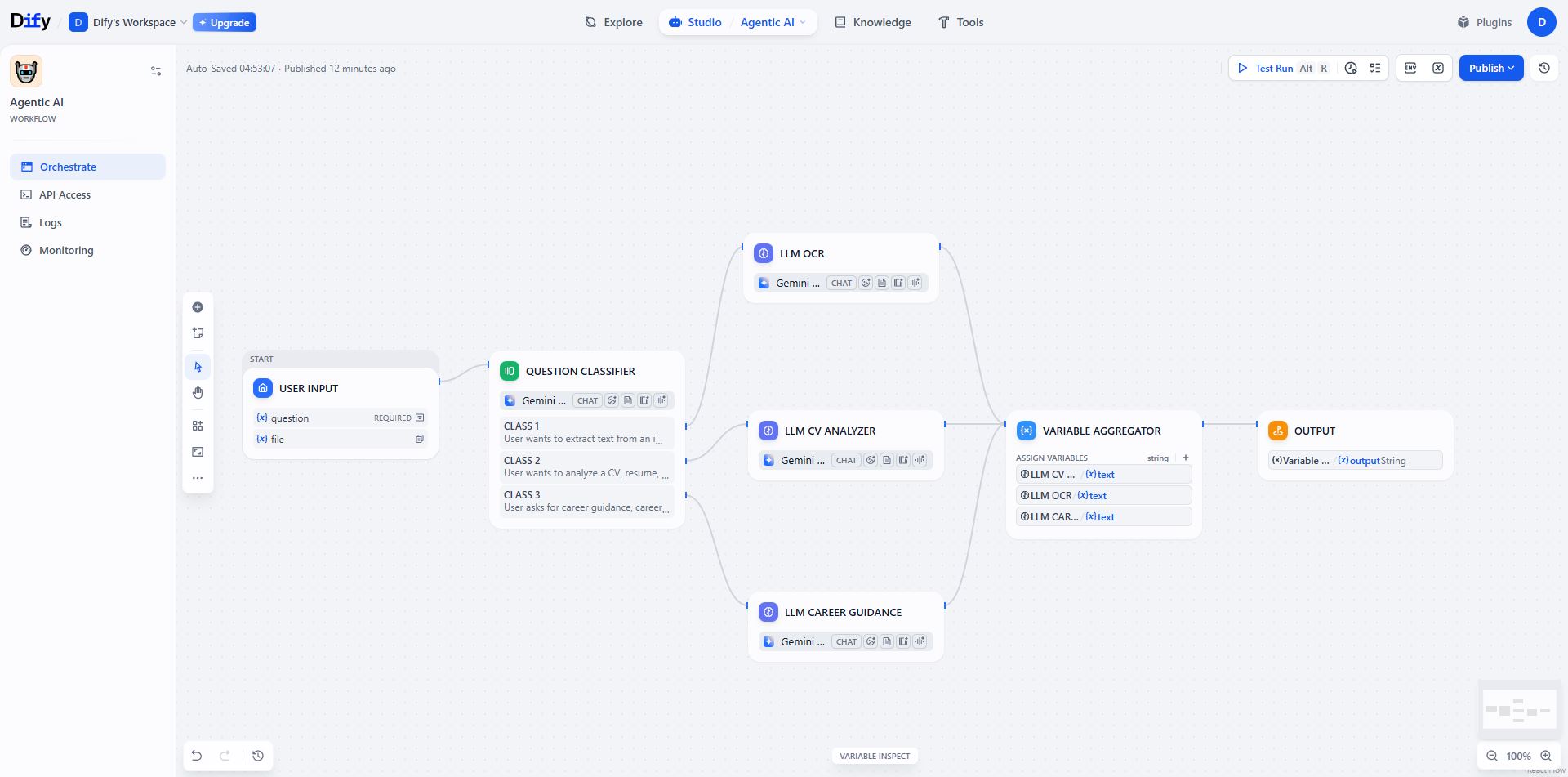The width and height of the screenshot is (1568, 777).
Task: Open the run history icon beside Test Run
Action: point(1351,68)
